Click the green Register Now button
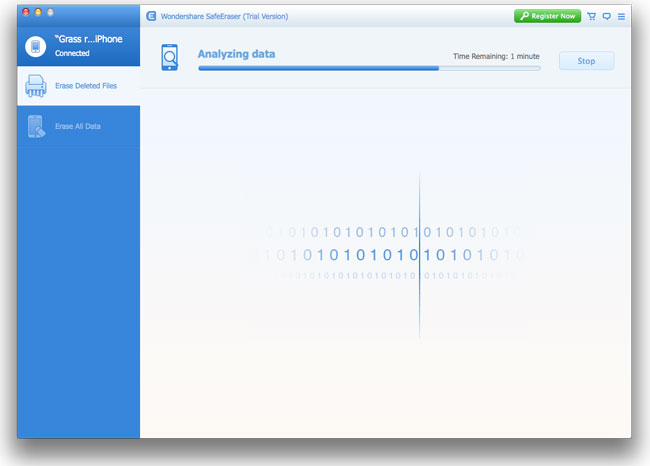Screen dimensions: 650x466 coord(547,16)
